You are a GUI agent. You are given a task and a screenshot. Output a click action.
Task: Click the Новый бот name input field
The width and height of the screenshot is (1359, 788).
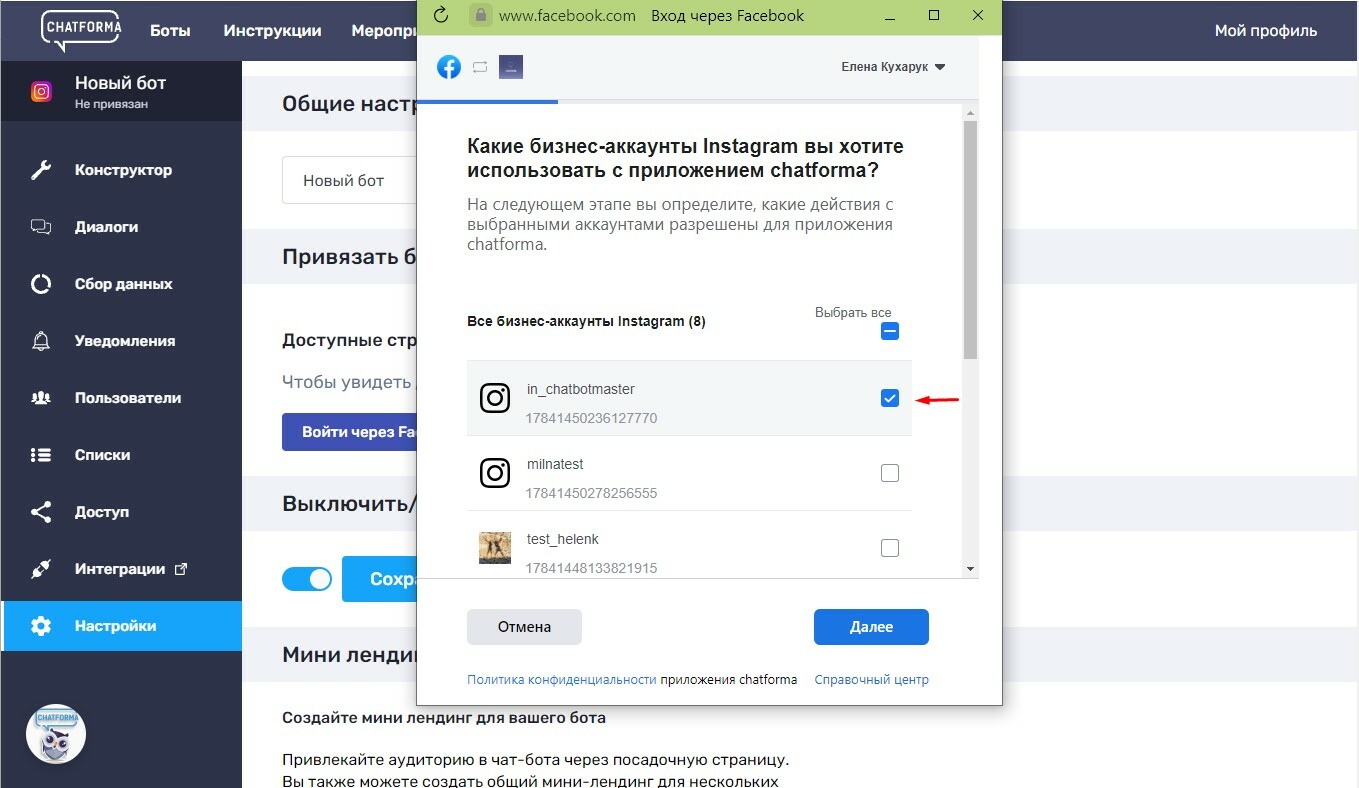click(x=349, y=180)
